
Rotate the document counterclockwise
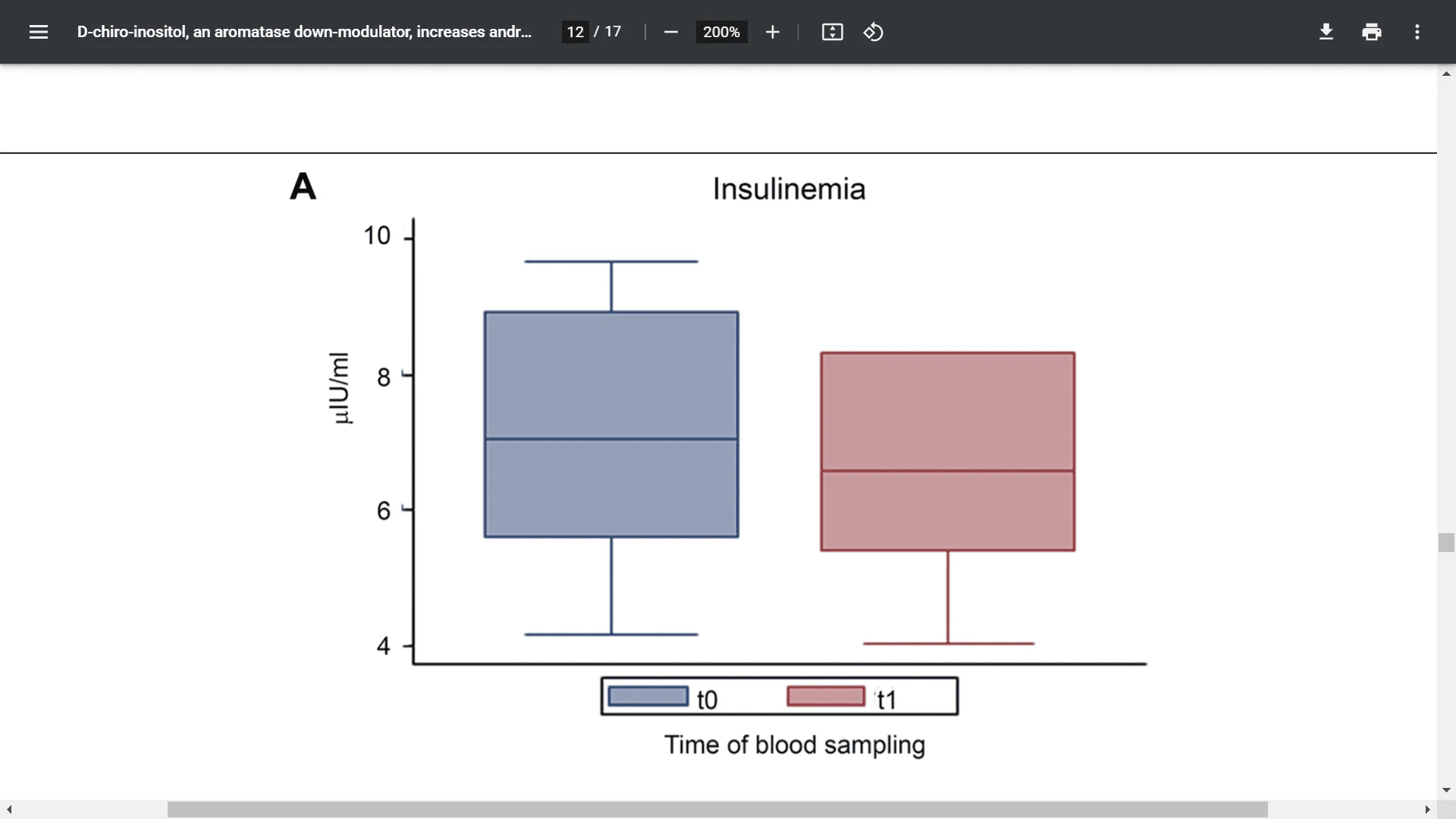click(x=873, y=32)
